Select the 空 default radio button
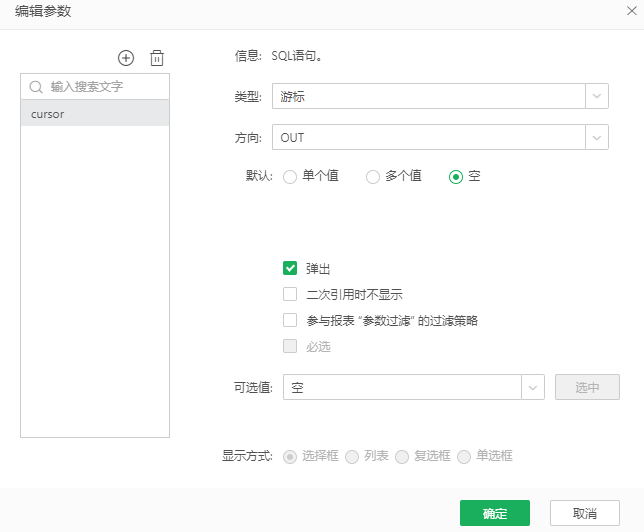The height and width of the screenshot is (532, 644). (x=456, y=177)
